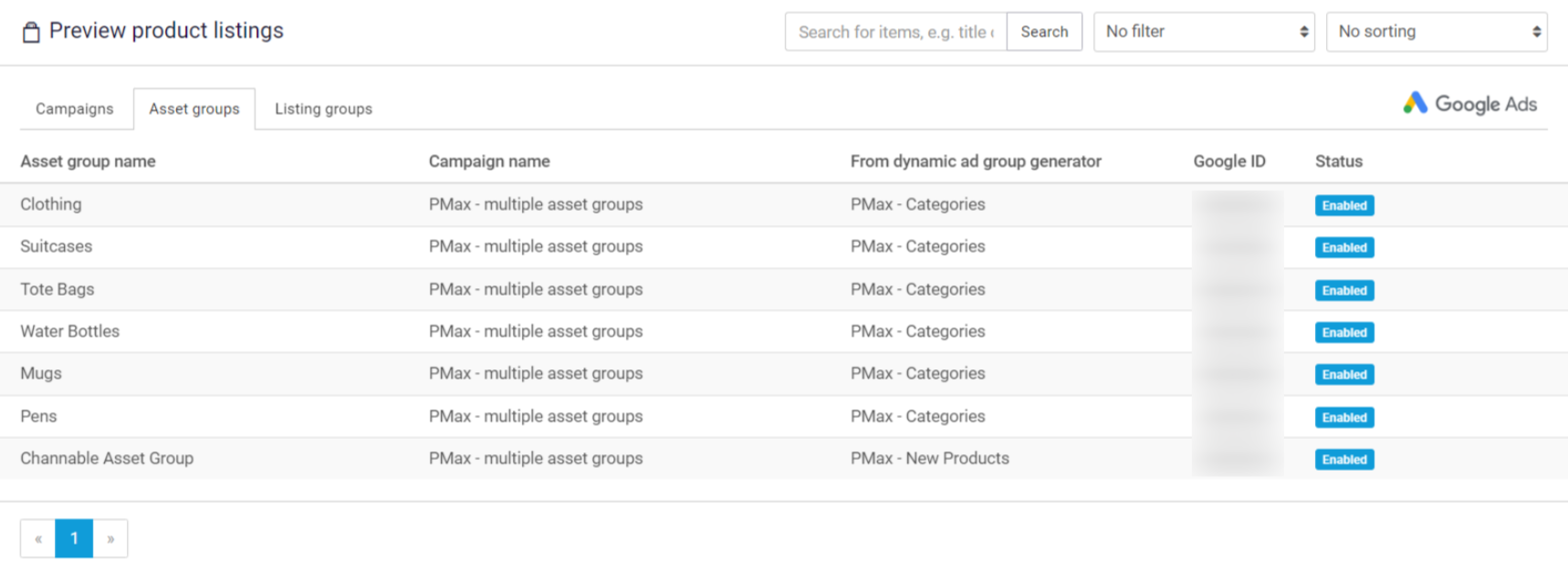The width and height of the screenshot is (1568, 571).
Task: Click the Mugs asset group name
Action: 41,373
